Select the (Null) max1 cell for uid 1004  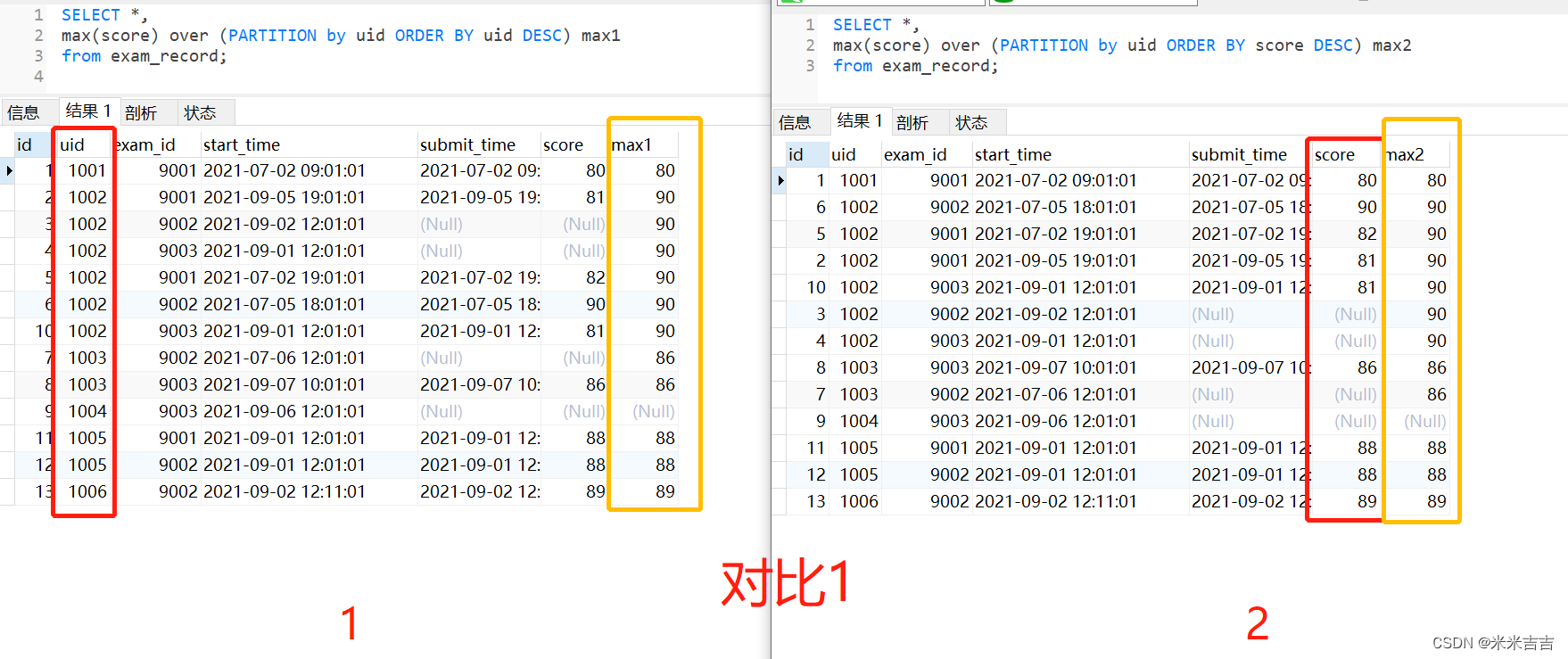(644, 411)
